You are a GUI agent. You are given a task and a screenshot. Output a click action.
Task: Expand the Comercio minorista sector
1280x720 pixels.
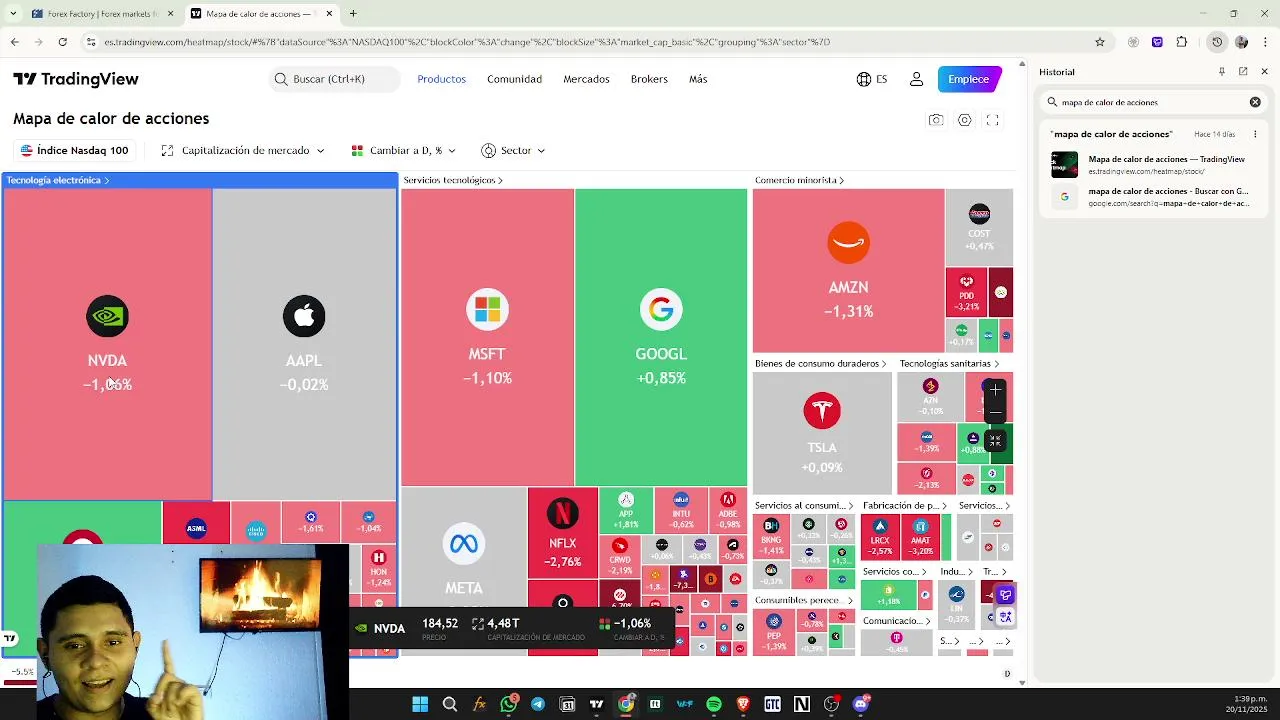(800, 180)
